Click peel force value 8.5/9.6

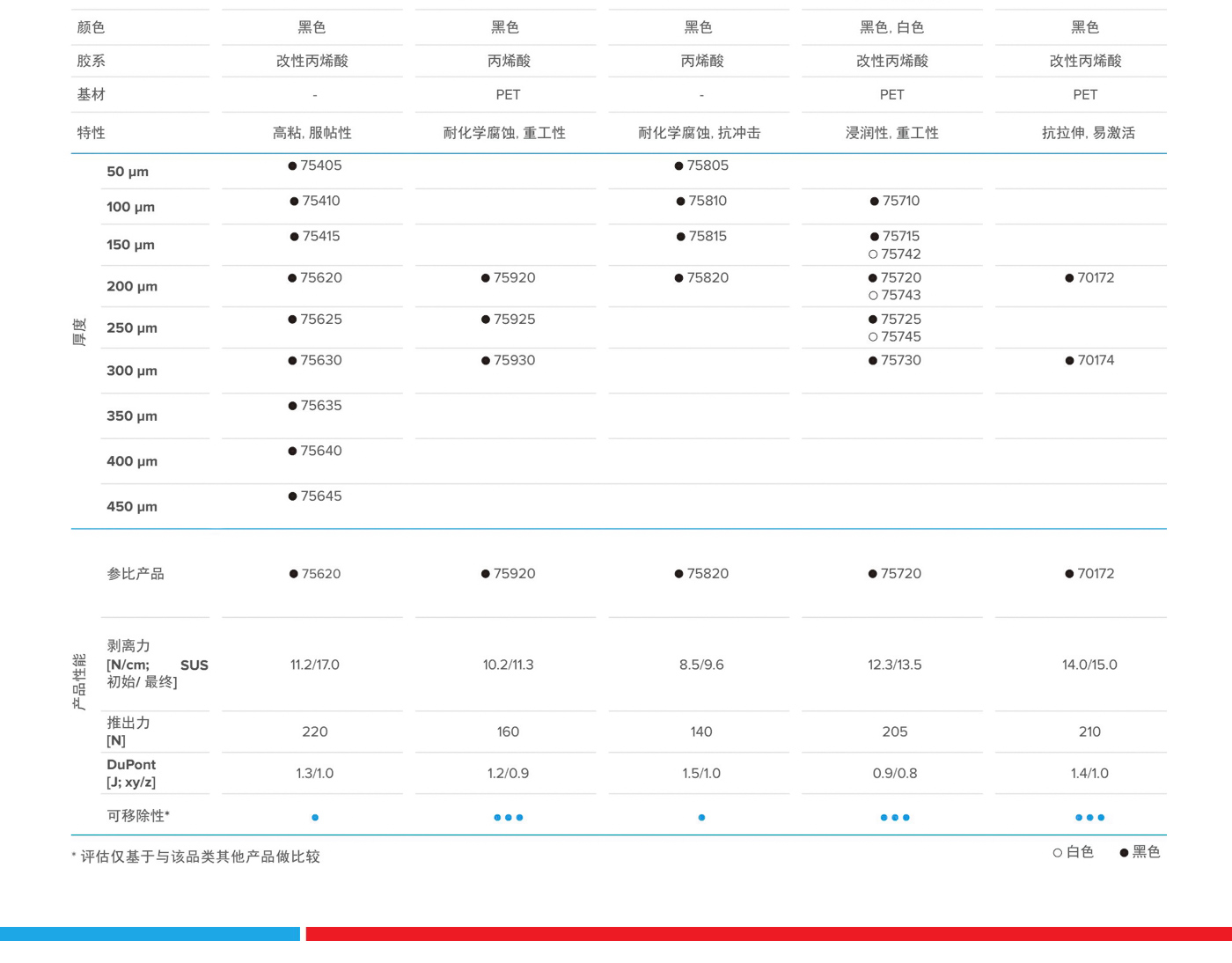pyautogui.click(x=701, y=665)
